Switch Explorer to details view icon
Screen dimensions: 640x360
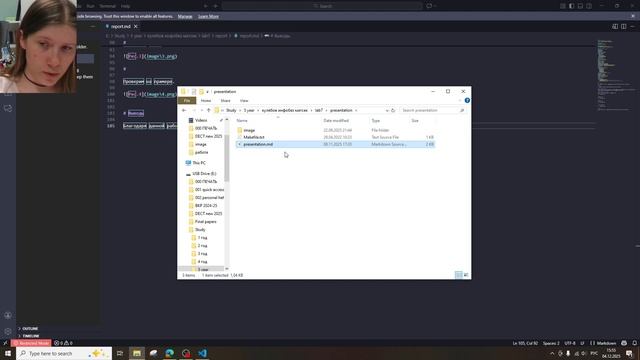coord(458,275)
